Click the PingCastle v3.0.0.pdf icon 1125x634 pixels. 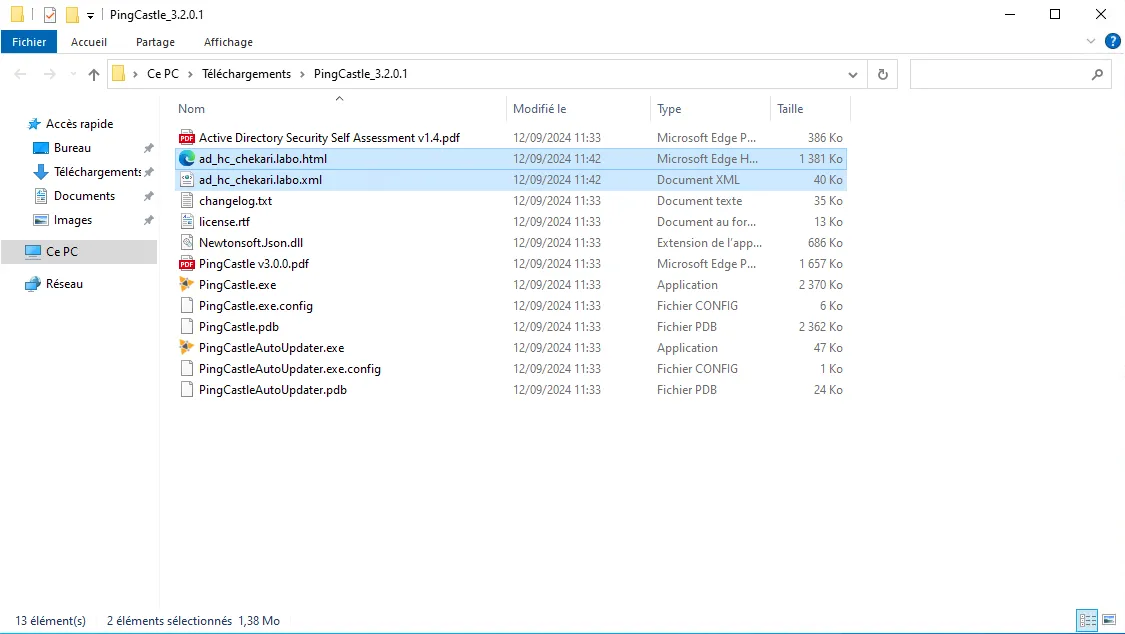pos(186,264)
